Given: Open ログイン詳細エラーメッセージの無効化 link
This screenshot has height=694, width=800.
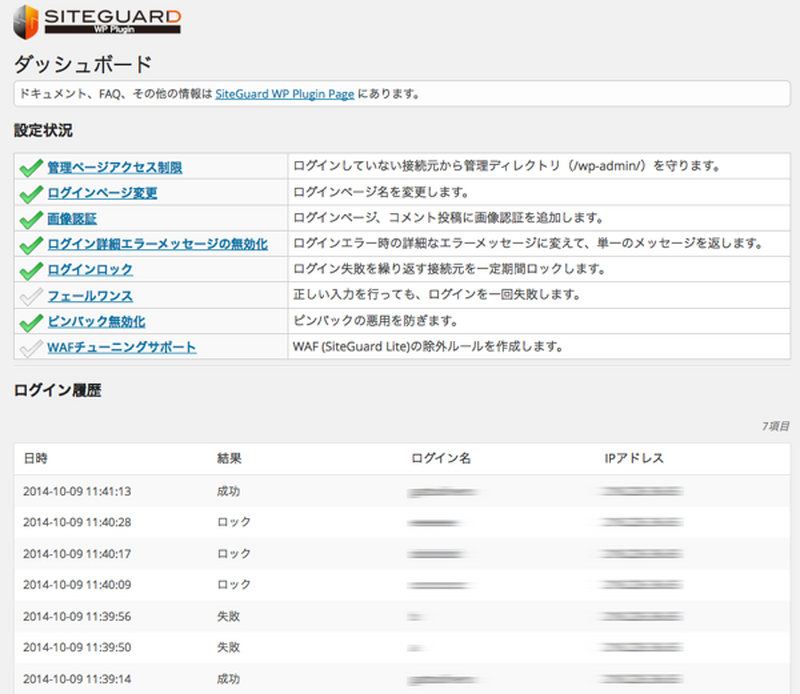Looking at the screenshot, I should 157,244.
